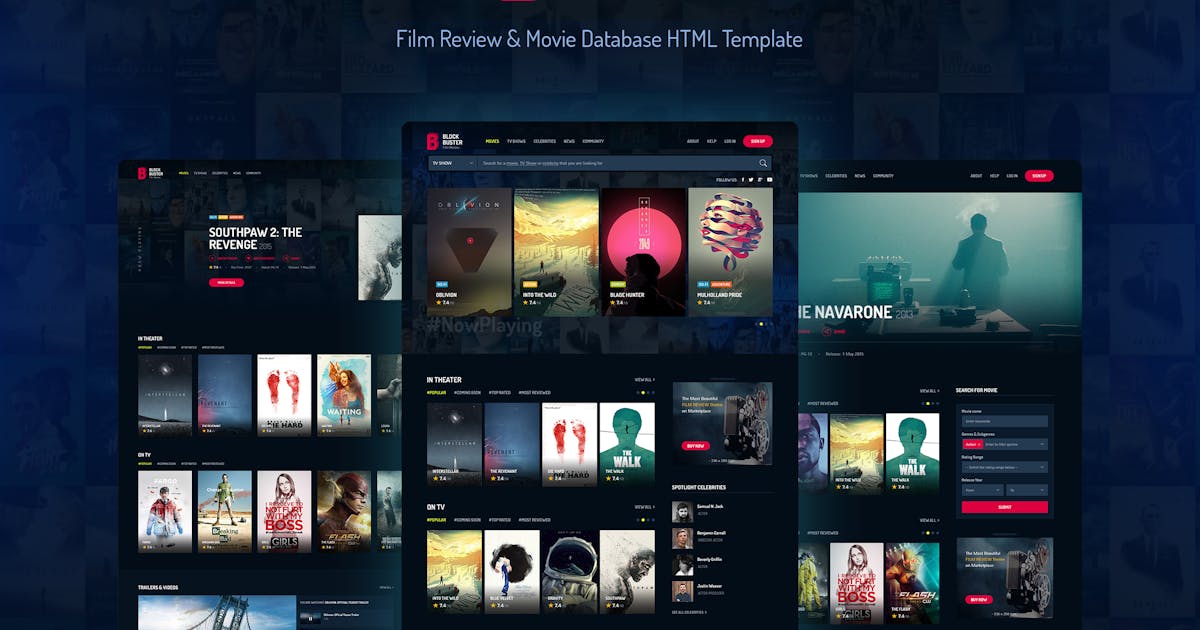Viewport: 1200px width, 630px height.
Task: Open Waiting poster in left window In Theater
Action: coord(344,395)
